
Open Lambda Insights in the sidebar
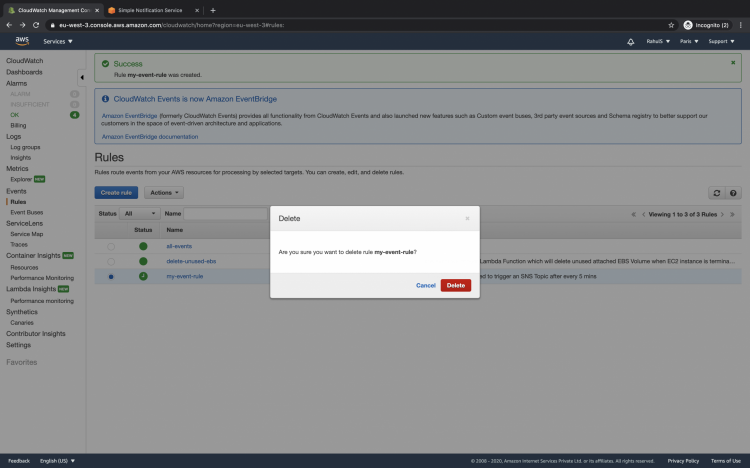(x=31, y=289)
